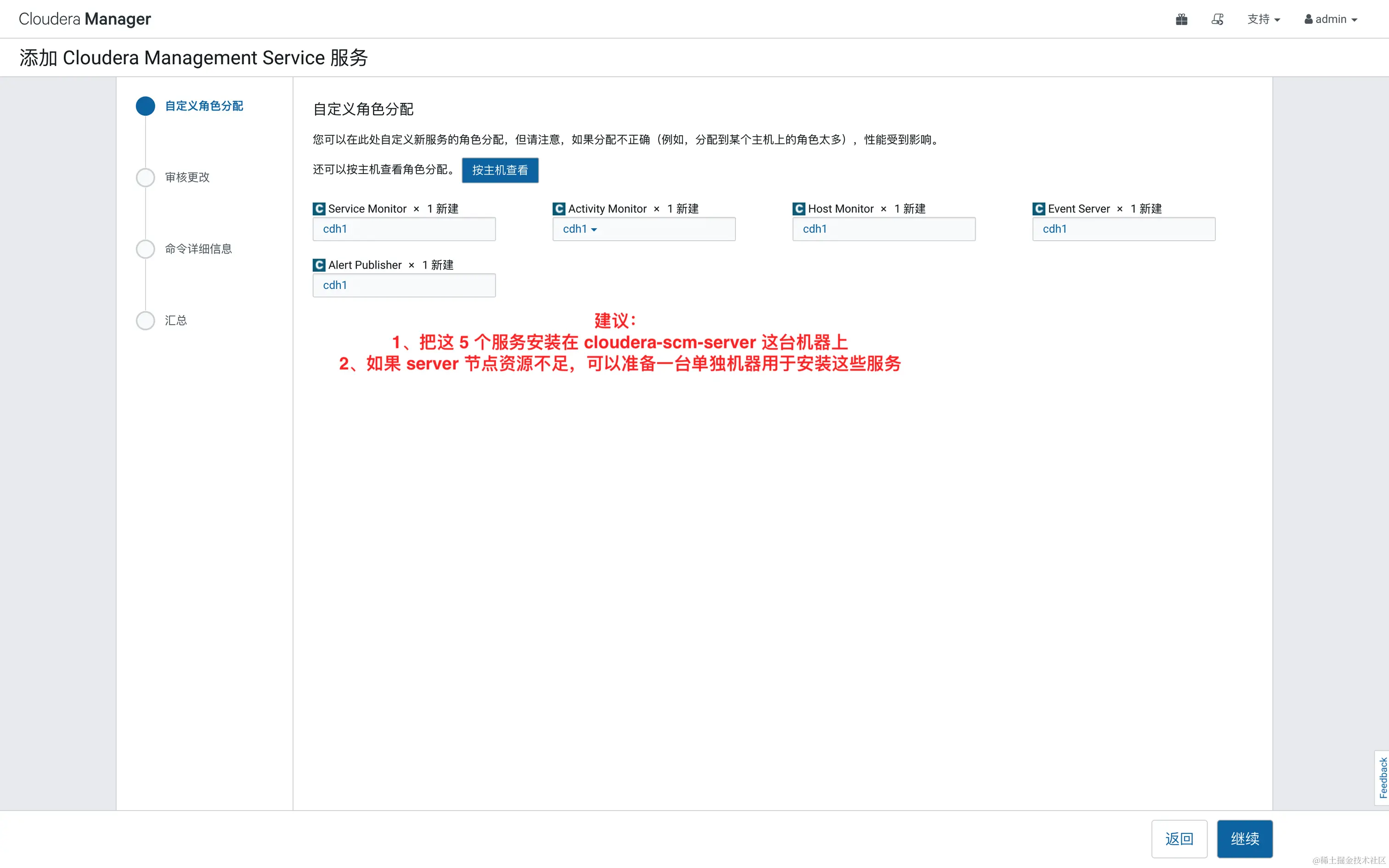1389x868 pixels.
Task: Open the Feedback side tab
Action: 1382,778
